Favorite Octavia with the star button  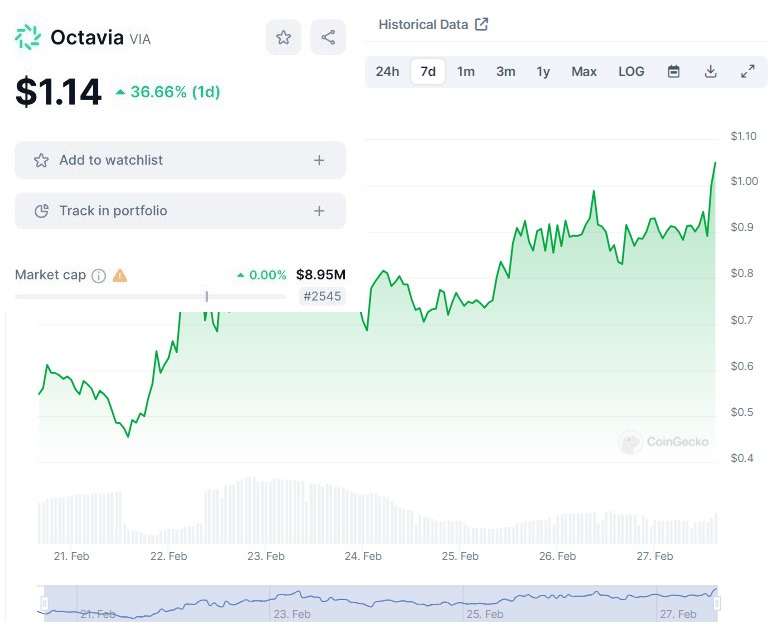[x=284, y=37]
